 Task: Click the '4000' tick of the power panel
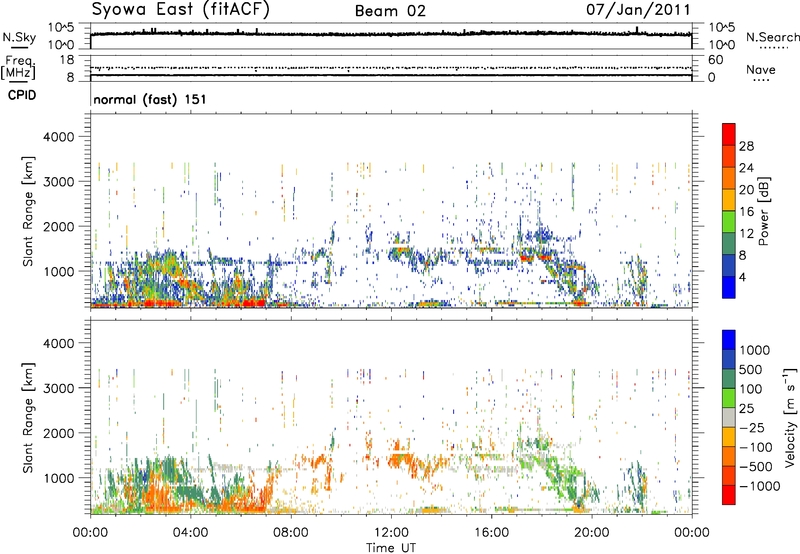[58, 137]
